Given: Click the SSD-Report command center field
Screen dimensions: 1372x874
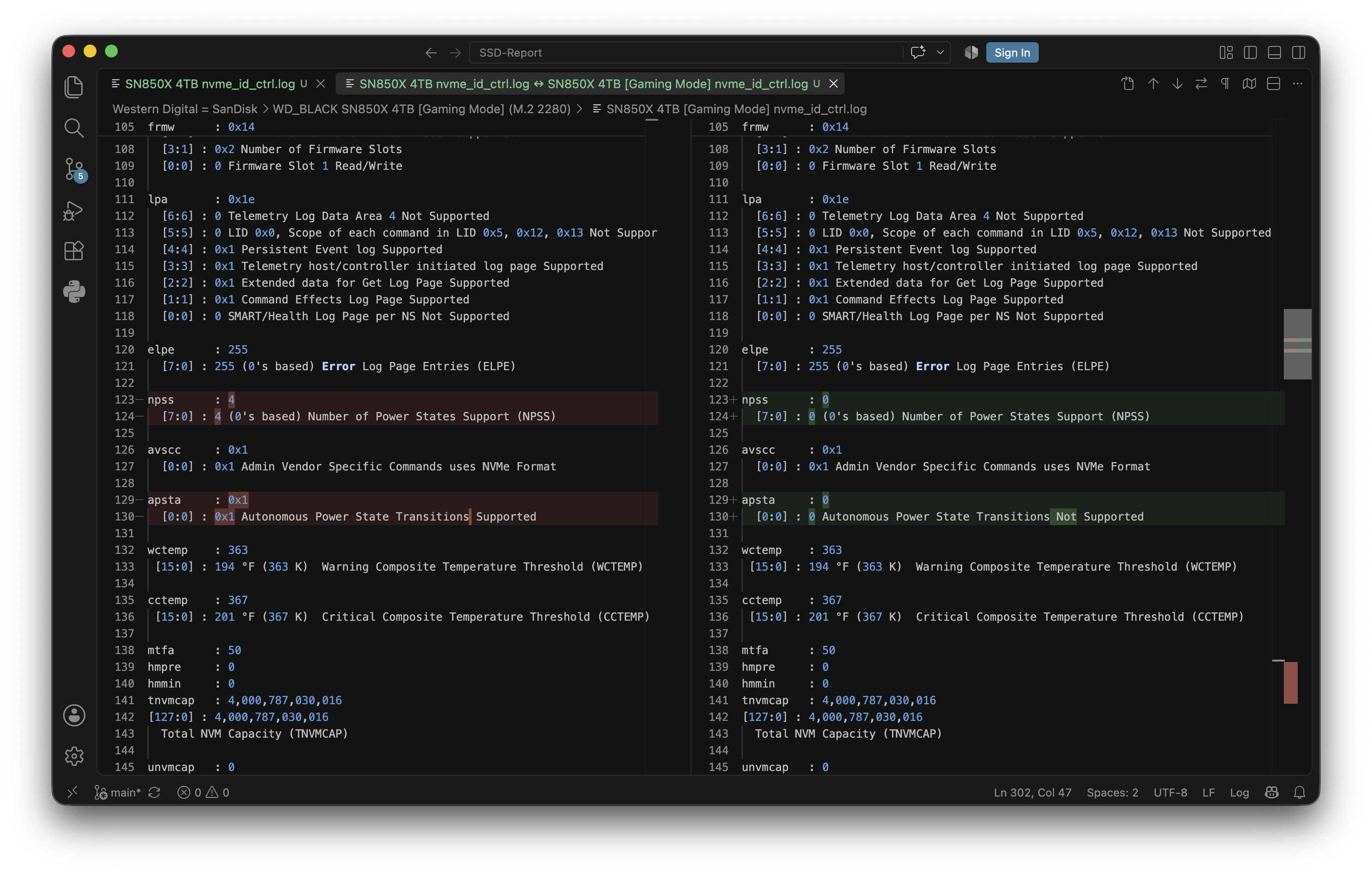Looking at the screenshot, I should pos(686,52).
